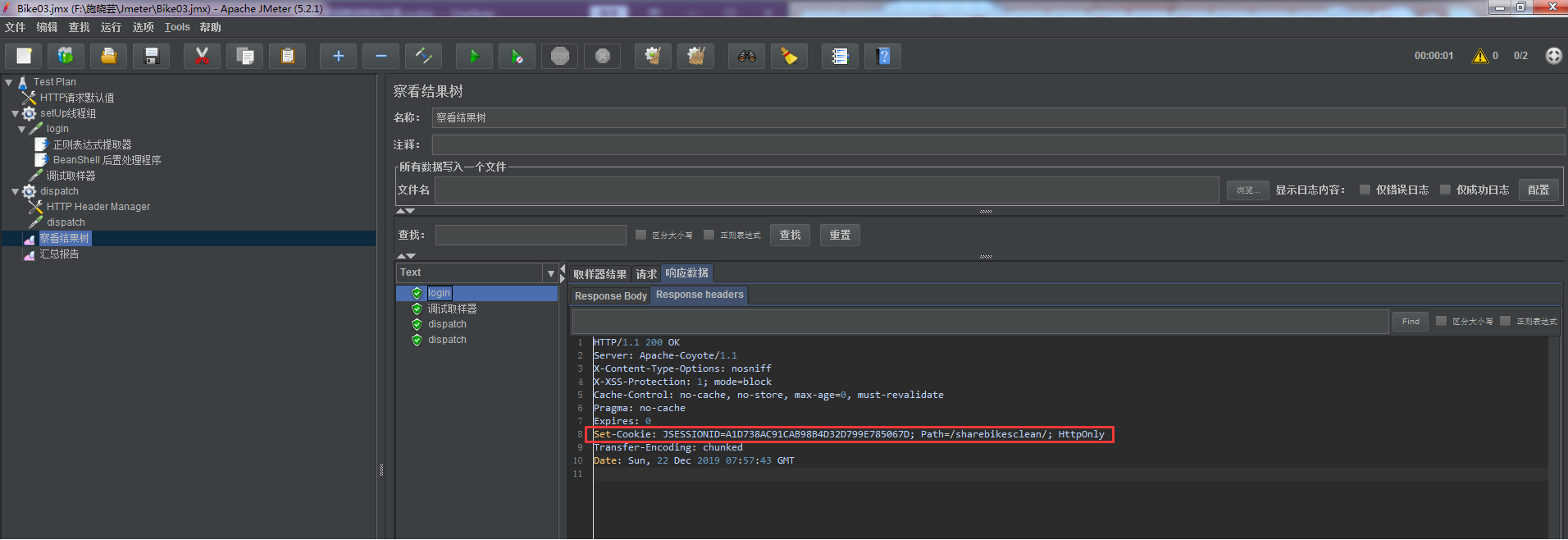Switch to the 响应数据 tab
1568x540 pixels.
click(x=687, y=273)
